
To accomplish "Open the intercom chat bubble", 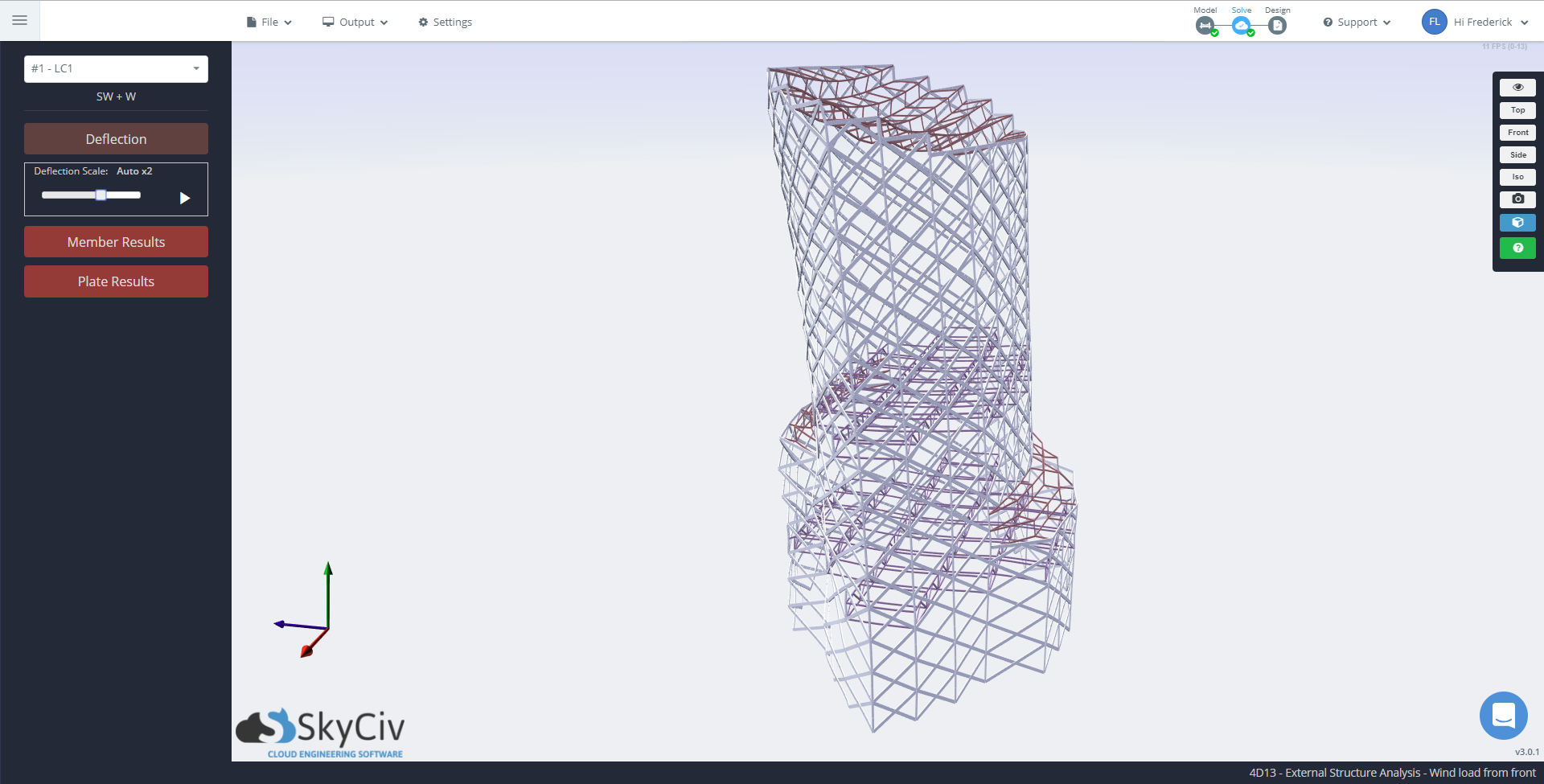I will (x=1503, y=715).
